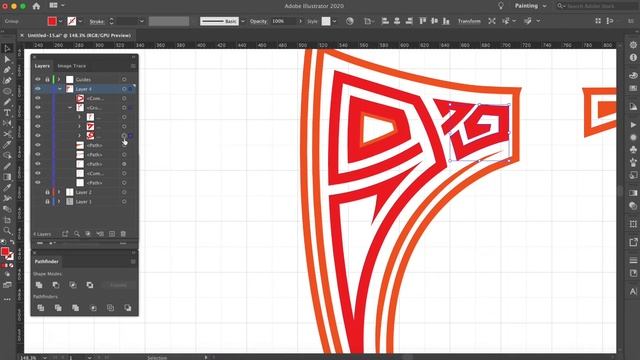Click Minus Back pathfinder icon

128,308
